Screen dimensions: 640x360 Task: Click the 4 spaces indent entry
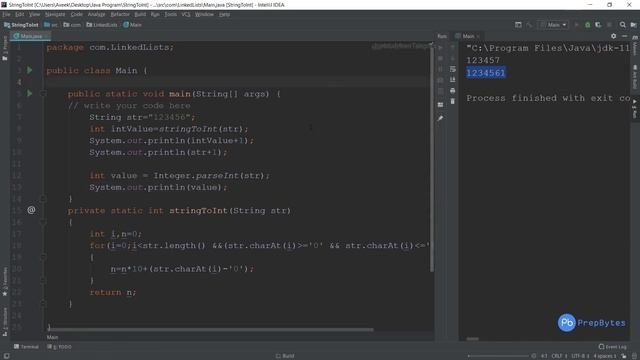tap(604, 356)
